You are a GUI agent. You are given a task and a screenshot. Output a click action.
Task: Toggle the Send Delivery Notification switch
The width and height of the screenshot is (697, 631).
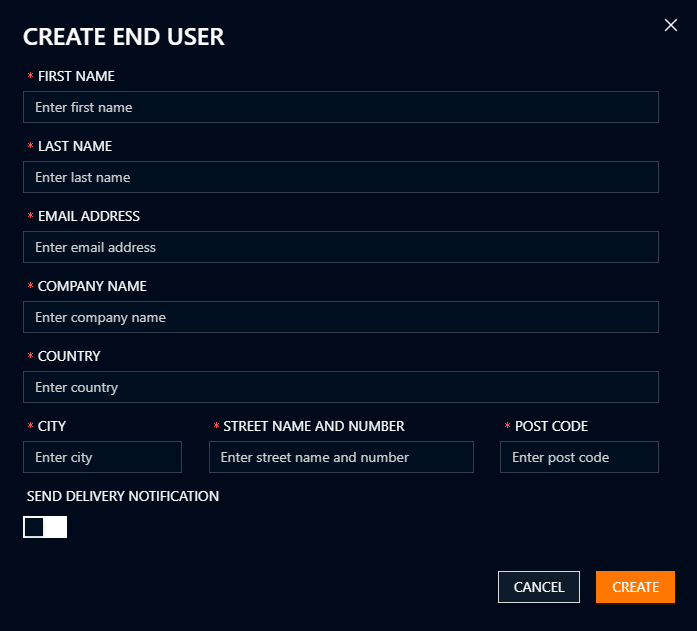point(45,527)
